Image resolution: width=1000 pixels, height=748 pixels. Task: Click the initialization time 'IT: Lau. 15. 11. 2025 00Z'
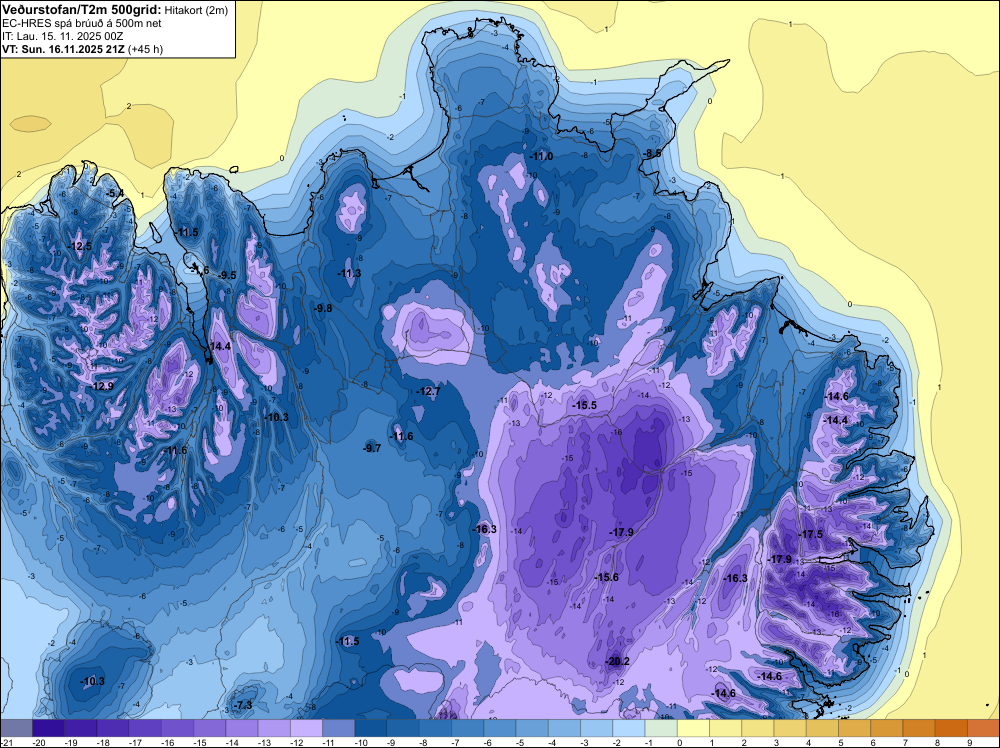pos(62,36)
